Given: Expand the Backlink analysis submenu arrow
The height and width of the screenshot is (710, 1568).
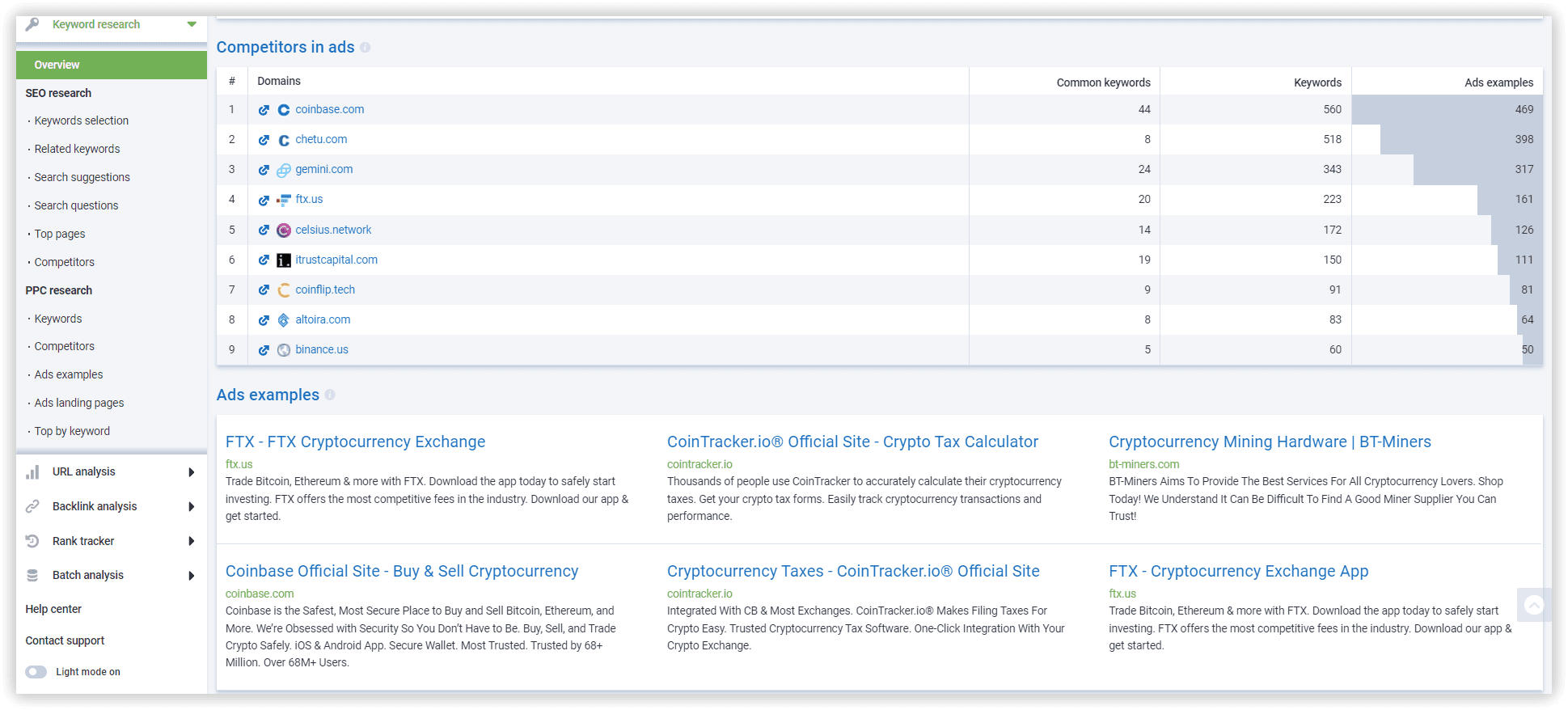Looking at the screenshot, I should click(192, 507).
